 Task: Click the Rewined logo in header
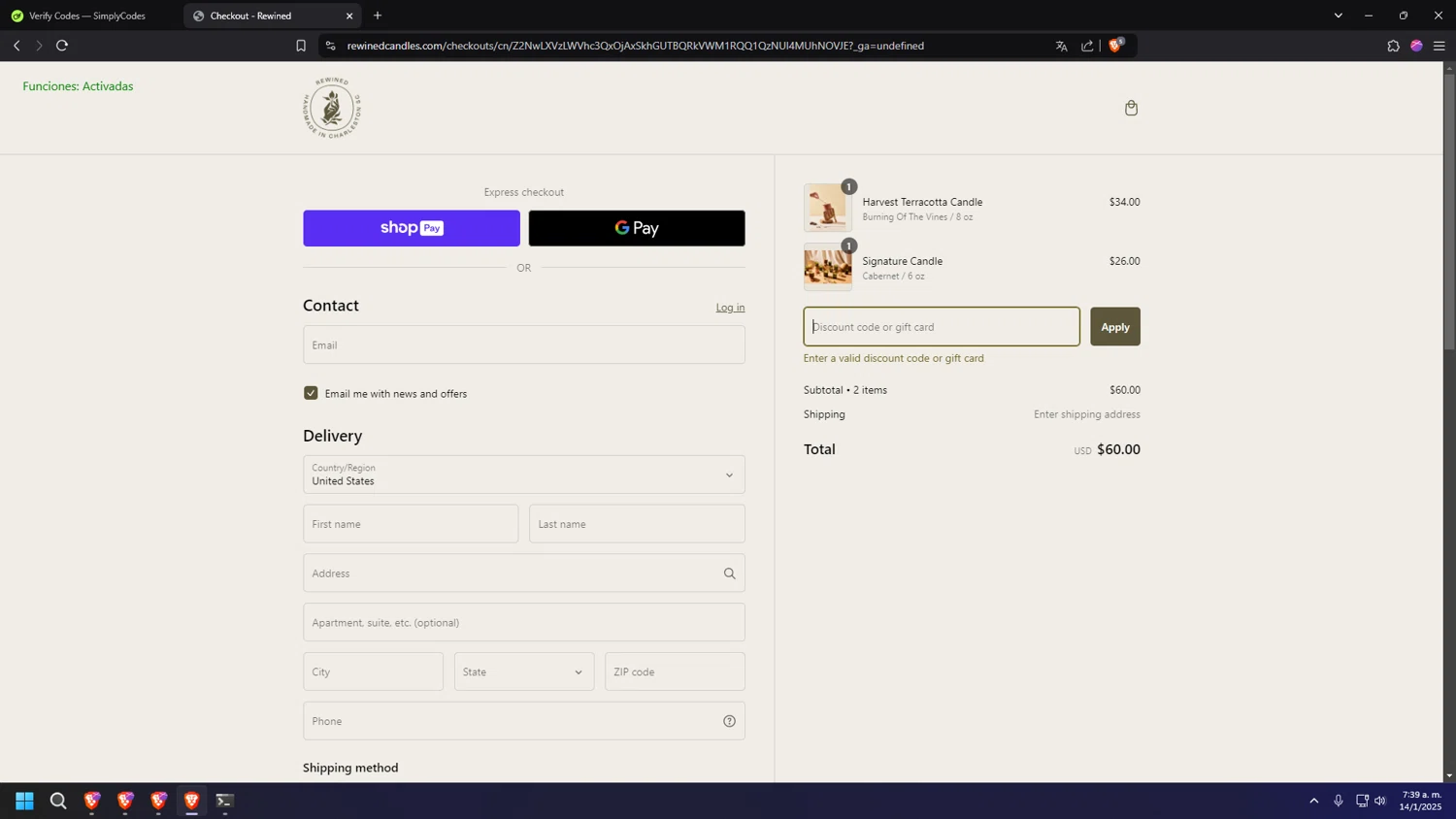tap(332, 108)
